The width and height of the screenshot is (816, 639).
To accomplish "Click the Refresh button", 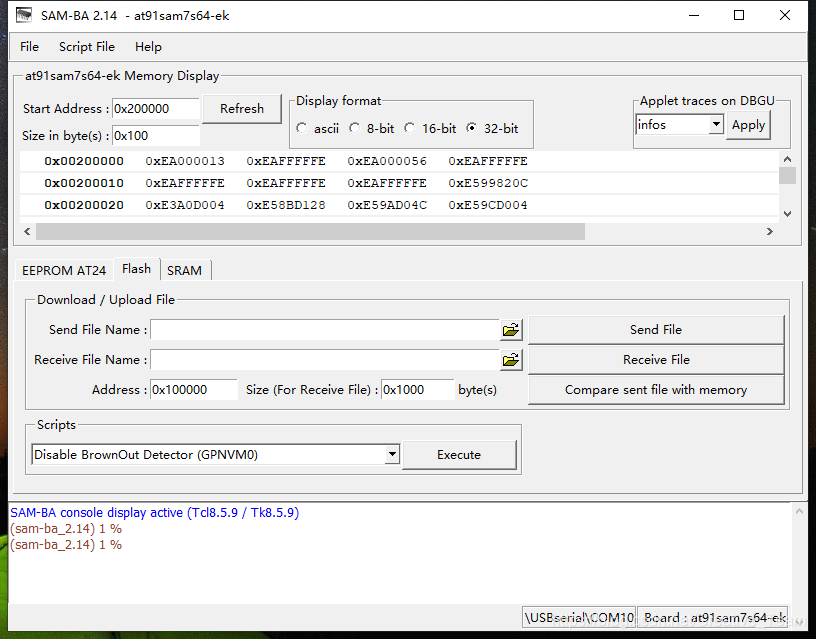I will [242, 109].
